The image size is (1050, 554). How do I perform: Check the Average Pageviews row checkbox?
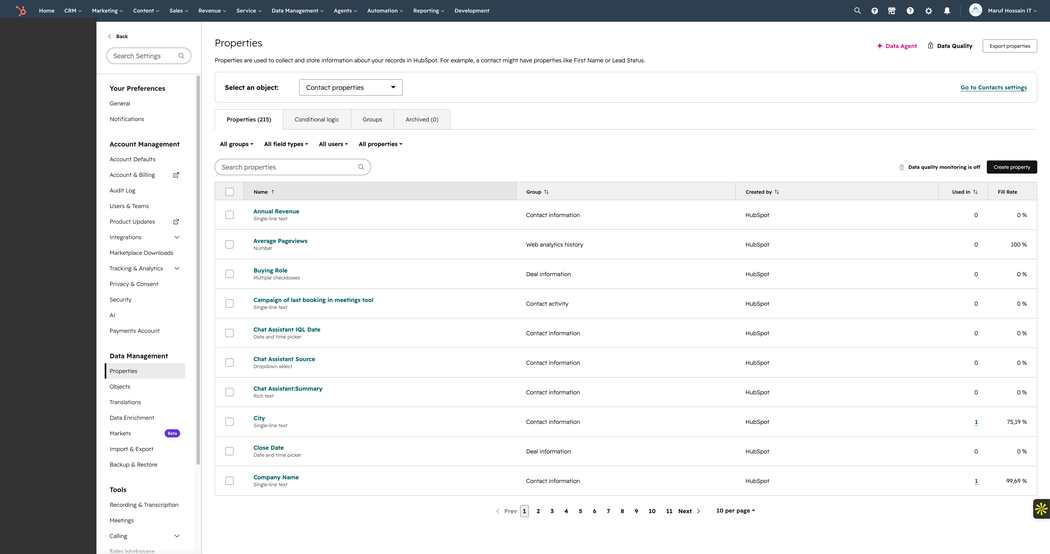click(x=230, y=245)
